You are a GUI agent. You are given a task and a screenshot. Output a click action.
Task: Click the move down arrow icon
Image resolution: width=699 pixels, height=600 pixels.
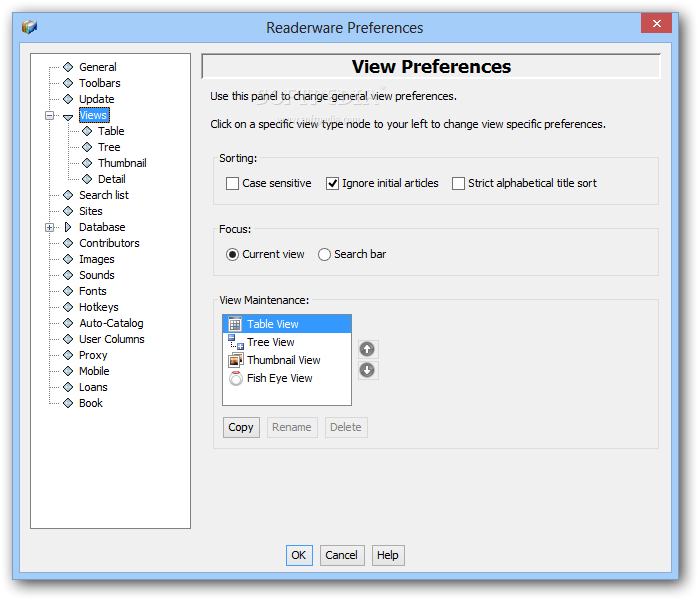click(x=367, y=370)
